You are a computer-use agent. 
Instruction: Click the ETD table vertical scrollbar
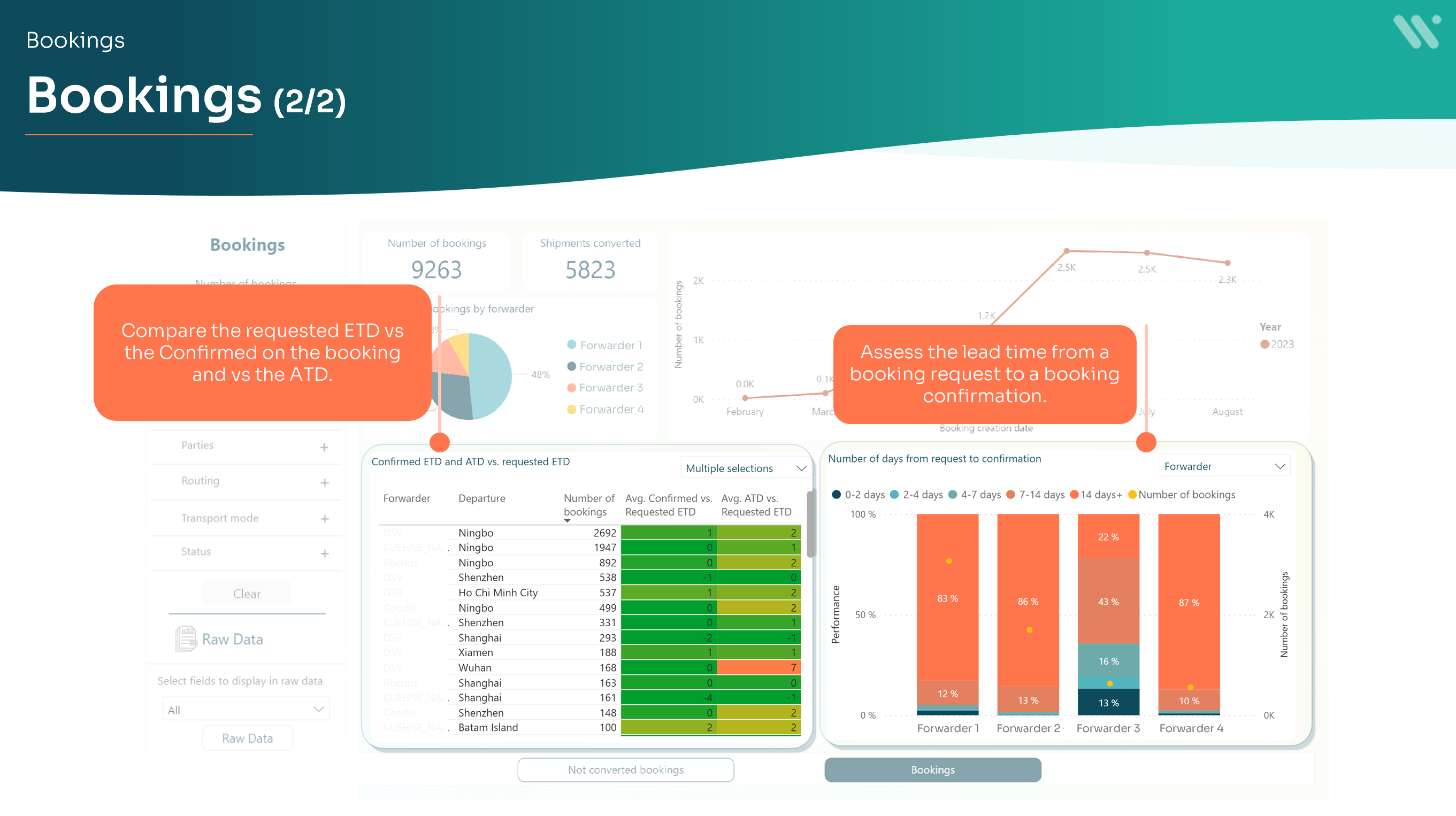click(810, 526)
